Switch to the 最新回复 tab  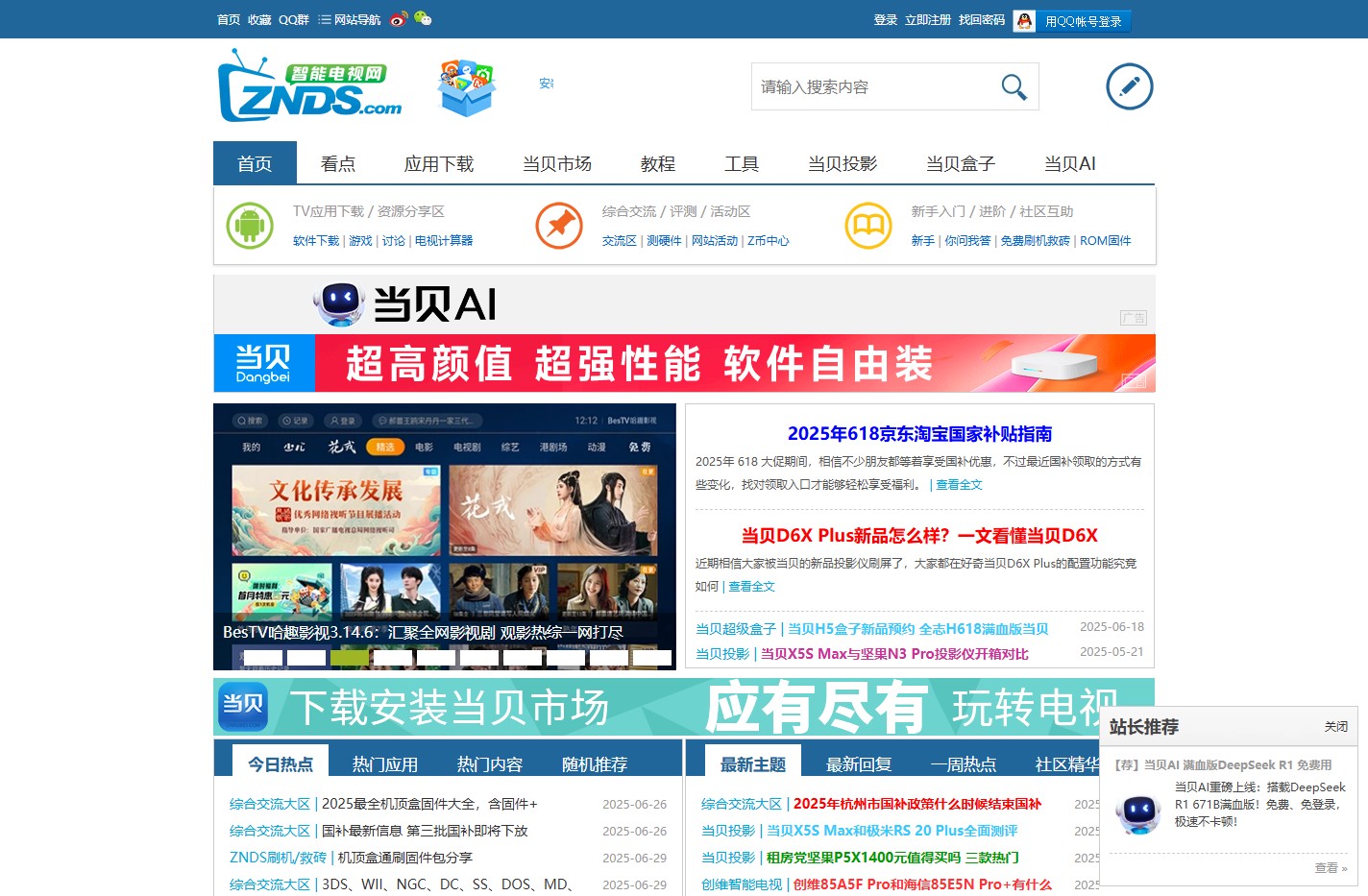(x=859, y=763)
